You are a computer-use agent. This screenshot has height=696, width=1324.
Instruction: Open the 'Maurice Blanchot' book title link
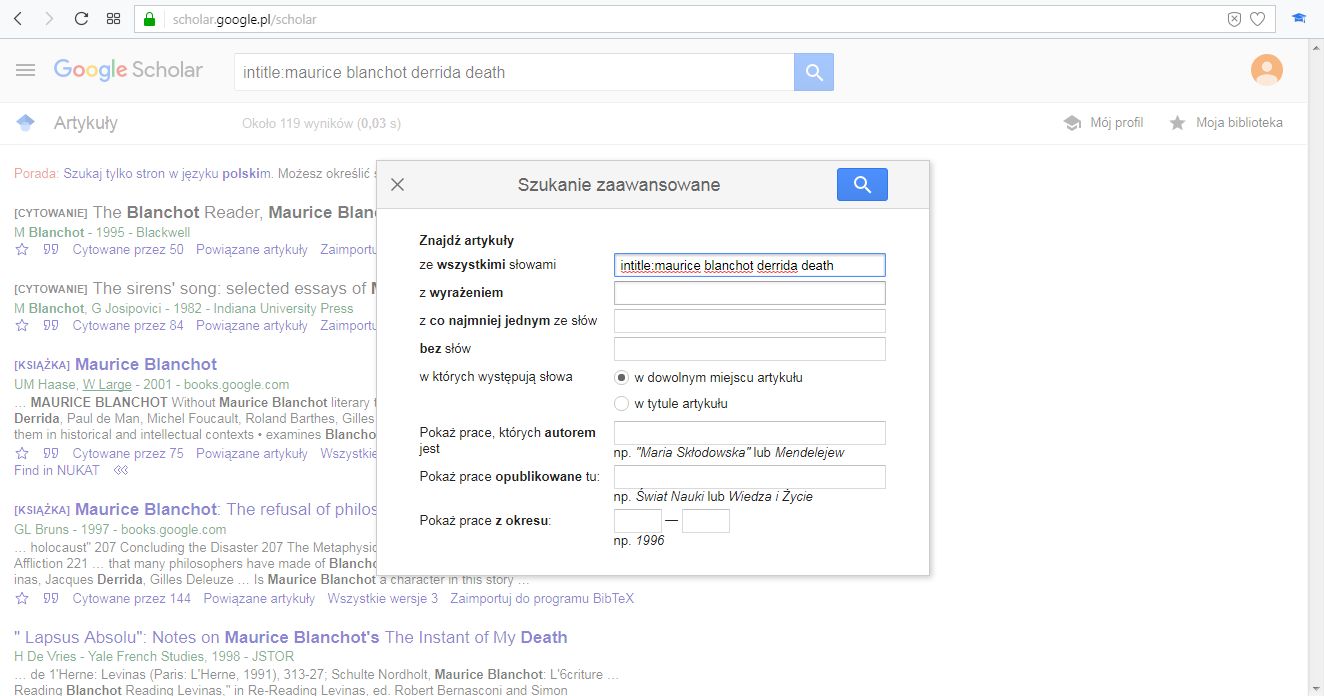(x=146, y=364)
